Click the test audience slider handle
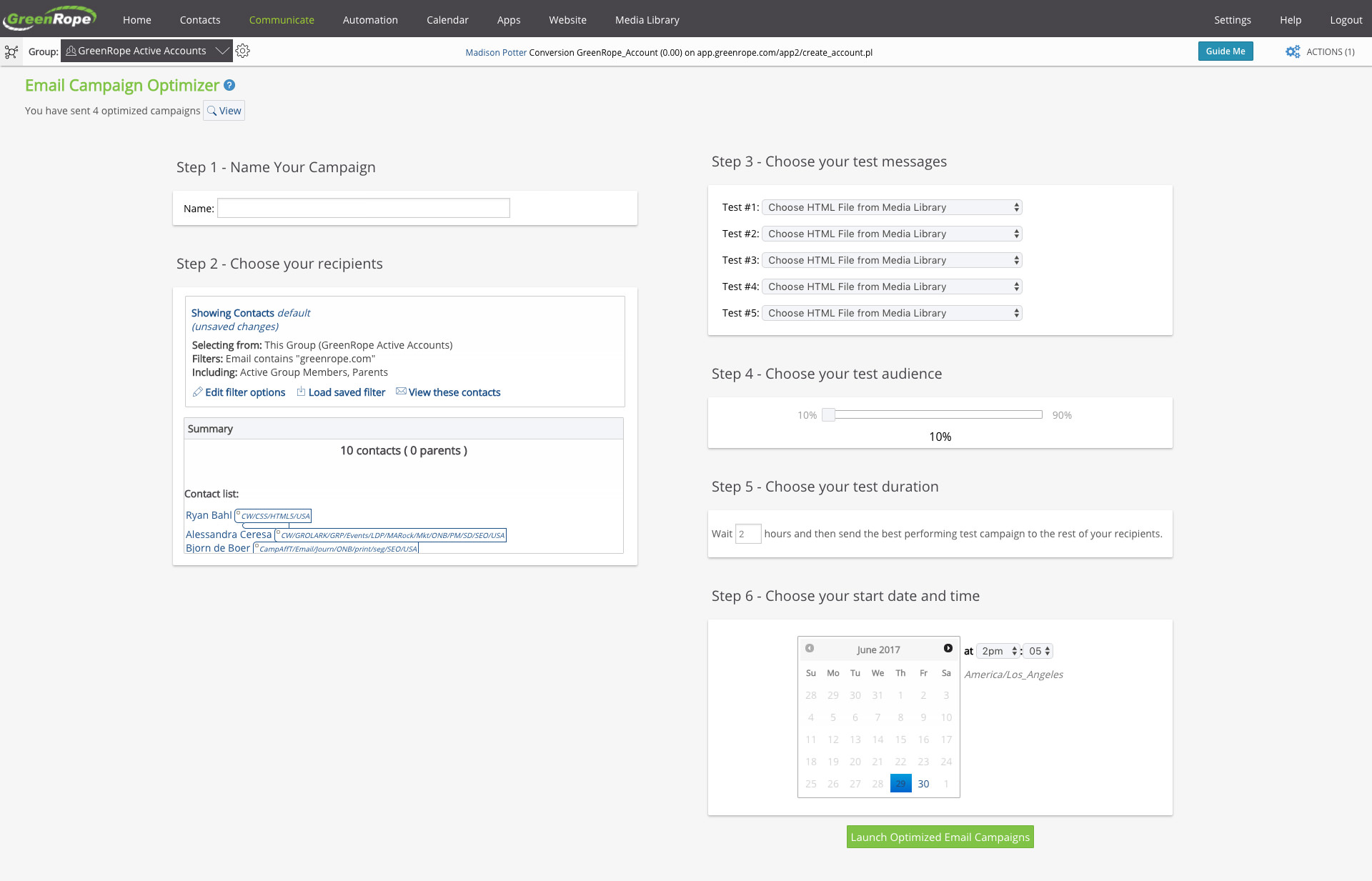Image resolution: width=1372 pixels, height=881 pixels. click(828, 414)
